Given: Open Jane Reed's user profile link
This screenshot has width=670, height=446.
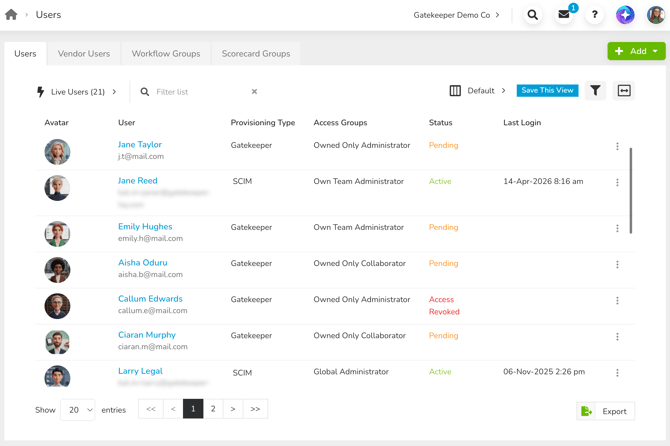Looking at the screenshot, I should pyautogui.click(x=138, y=181).
